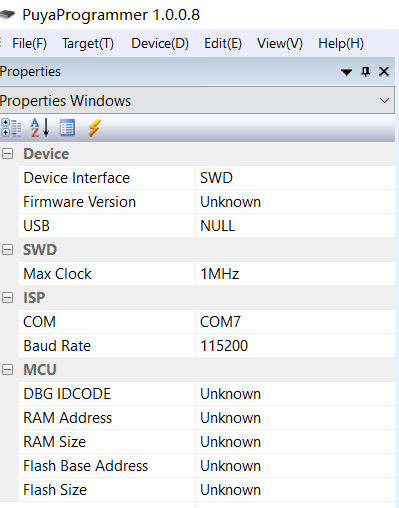Collapse the ISP category
Screen dimensions: 399x508
tap(7, 298)
